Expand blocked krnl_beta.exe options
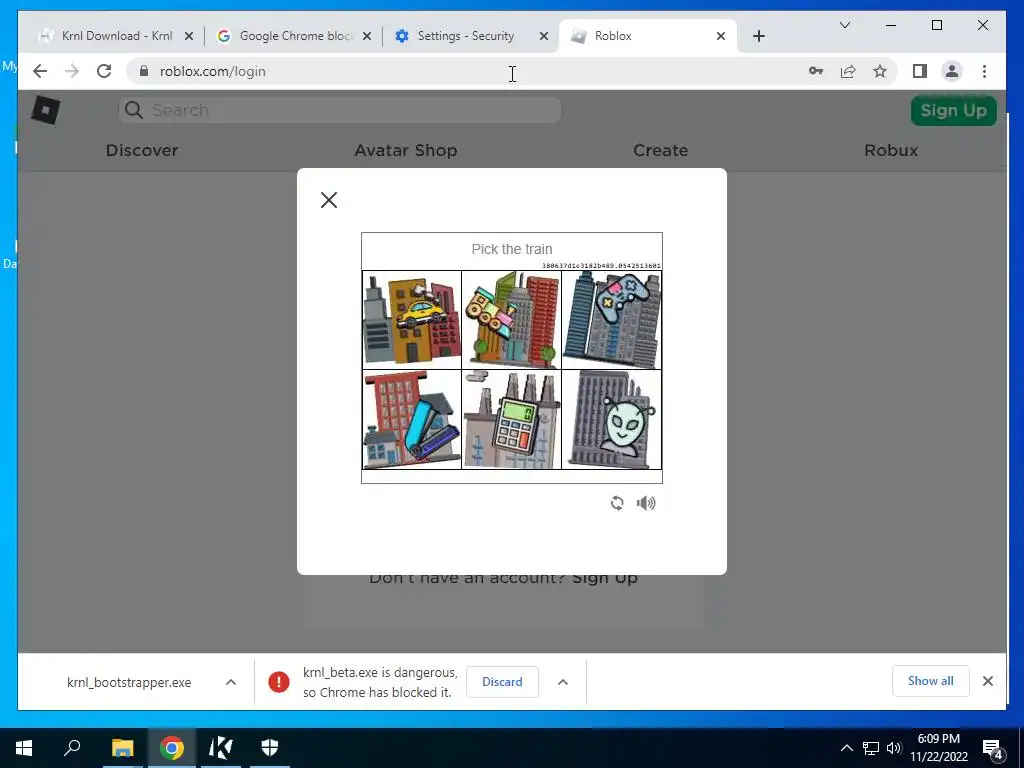 pos(562,682)
